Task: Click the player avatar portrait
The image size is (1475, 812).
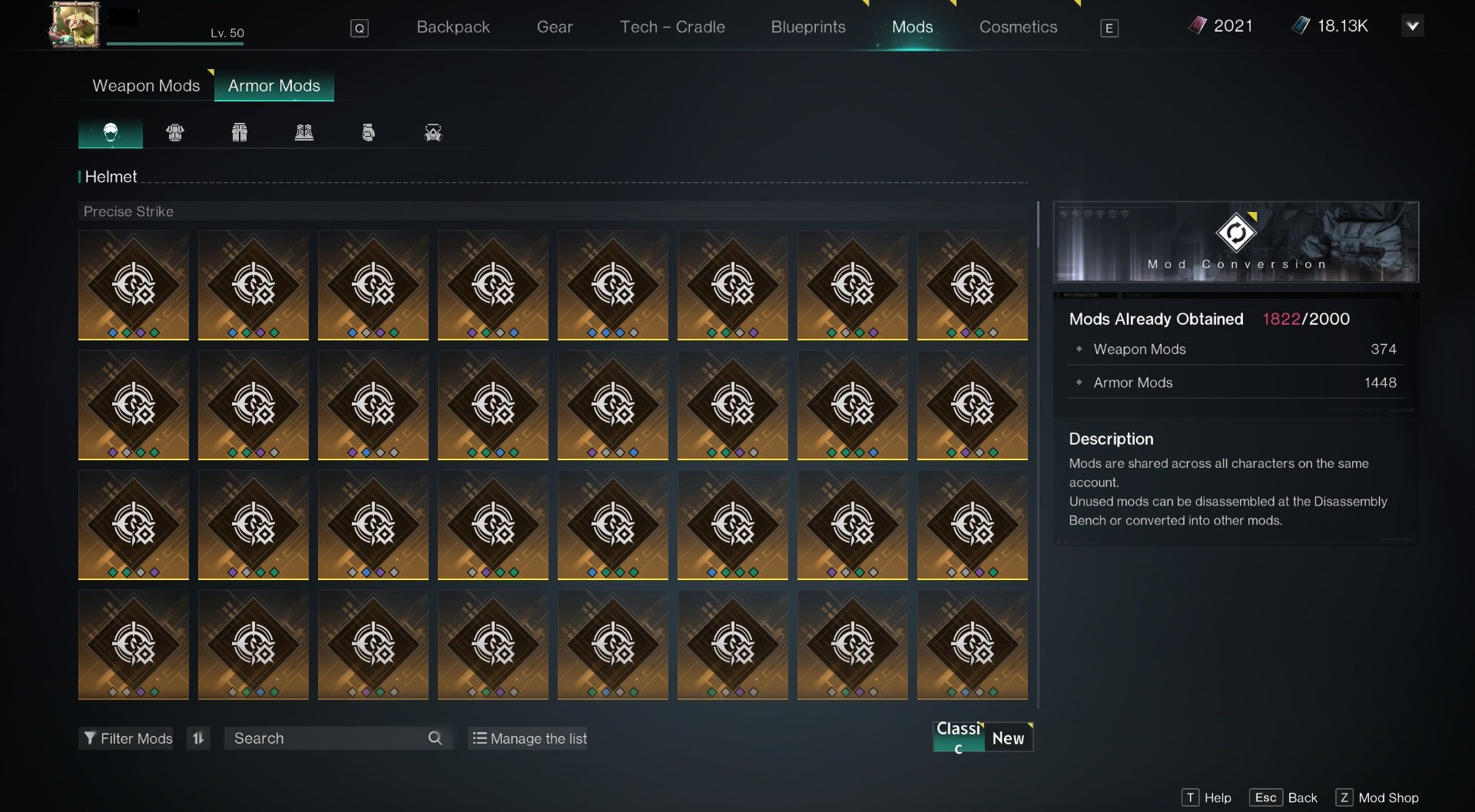Action: pyautogui.click(x=75, y=25)
